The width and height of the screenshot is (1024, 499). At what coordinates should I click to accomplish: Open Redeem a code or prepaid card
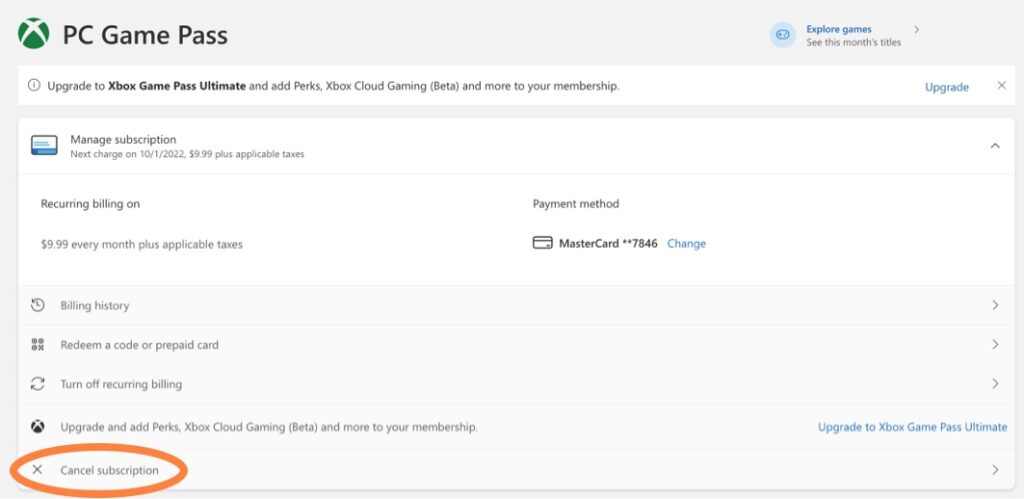click(x=139, y=345)
